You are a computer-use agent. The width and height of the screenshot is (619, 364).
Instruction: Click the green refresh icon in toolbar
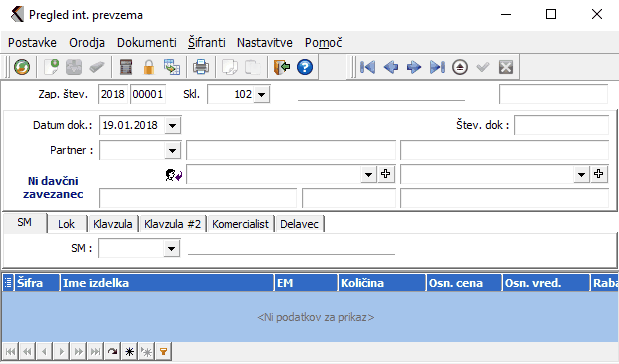click(x=22, y=67)
